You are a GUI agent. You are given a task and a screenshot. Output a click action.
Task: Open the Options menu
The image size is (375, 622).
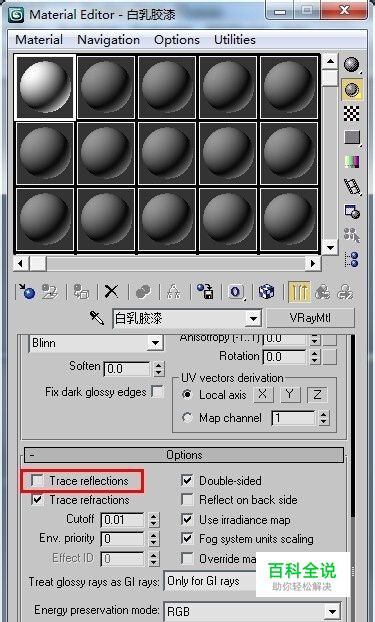click(x=177, y=40)
